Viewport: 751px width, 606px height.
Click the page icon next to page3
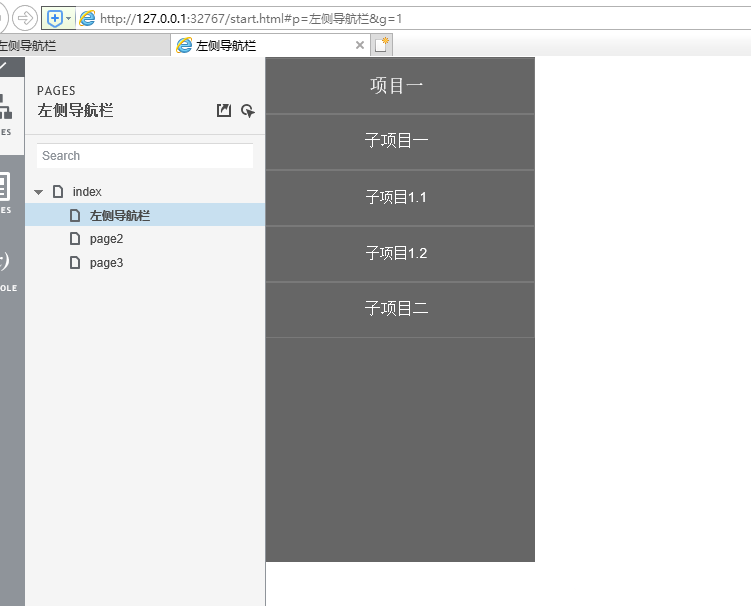pos(75,263)
